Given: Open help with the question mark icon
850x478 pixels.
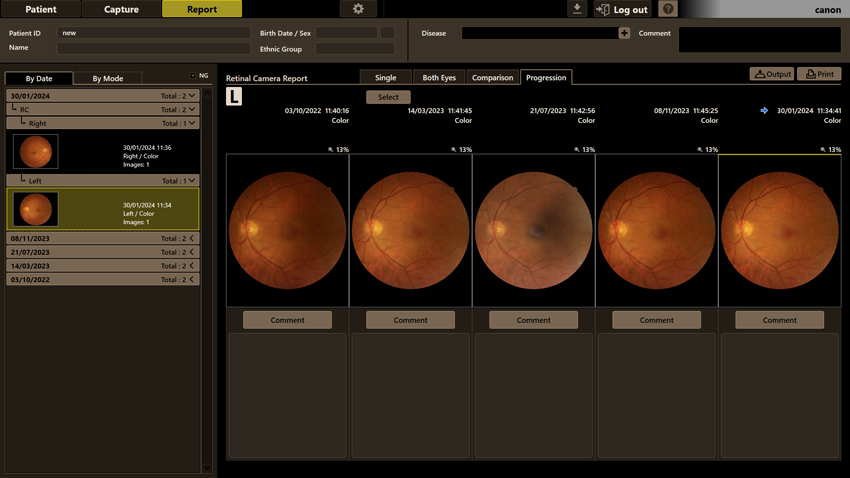Looking at the screenshot, I should point(668,9).
